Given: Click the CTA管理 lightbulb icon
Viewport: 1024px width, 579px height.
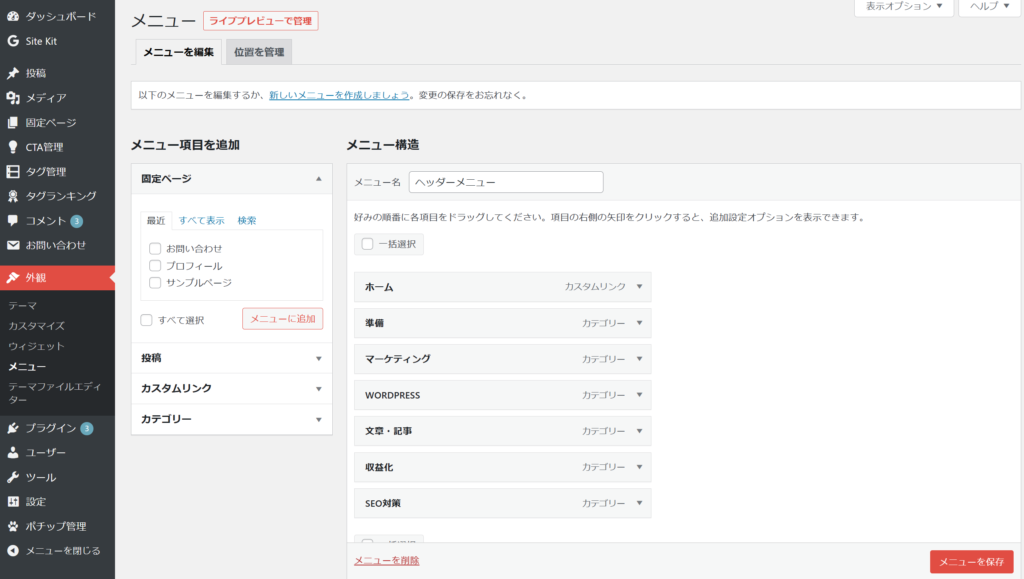Looking at the screenshot, I should [13, 147].
